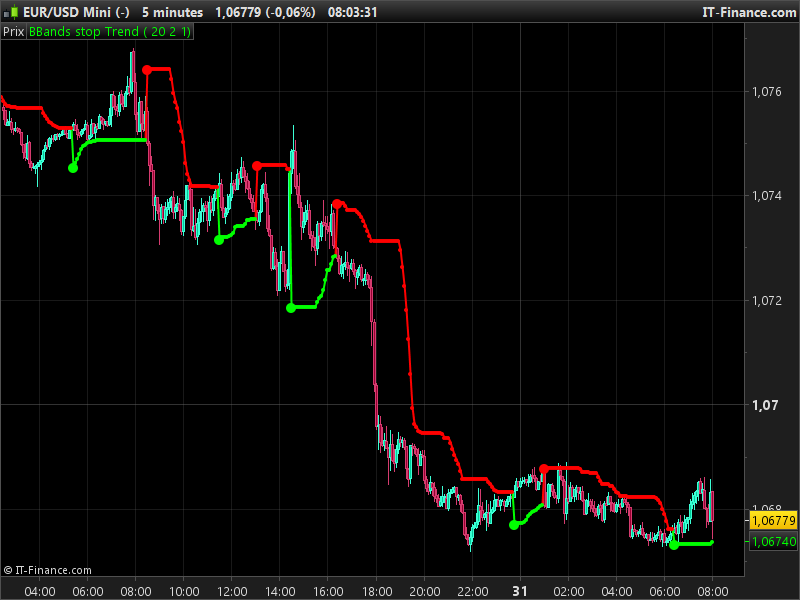Click the 20:00 time axis label
This screenshot has width=800, height=600.
point(424,591)
